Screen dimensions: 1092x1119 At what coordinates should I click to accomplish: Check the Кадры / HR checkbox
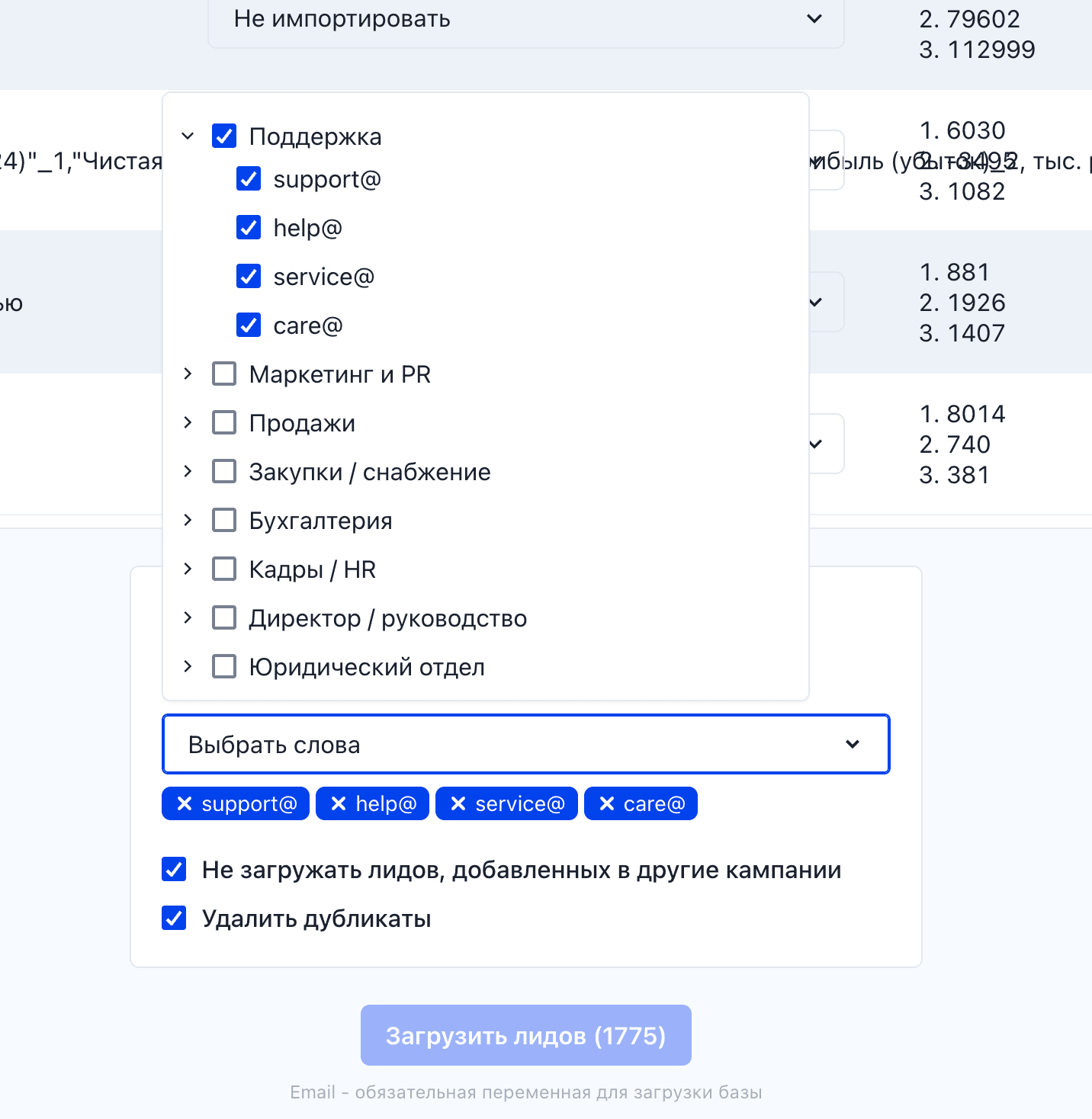224,569
